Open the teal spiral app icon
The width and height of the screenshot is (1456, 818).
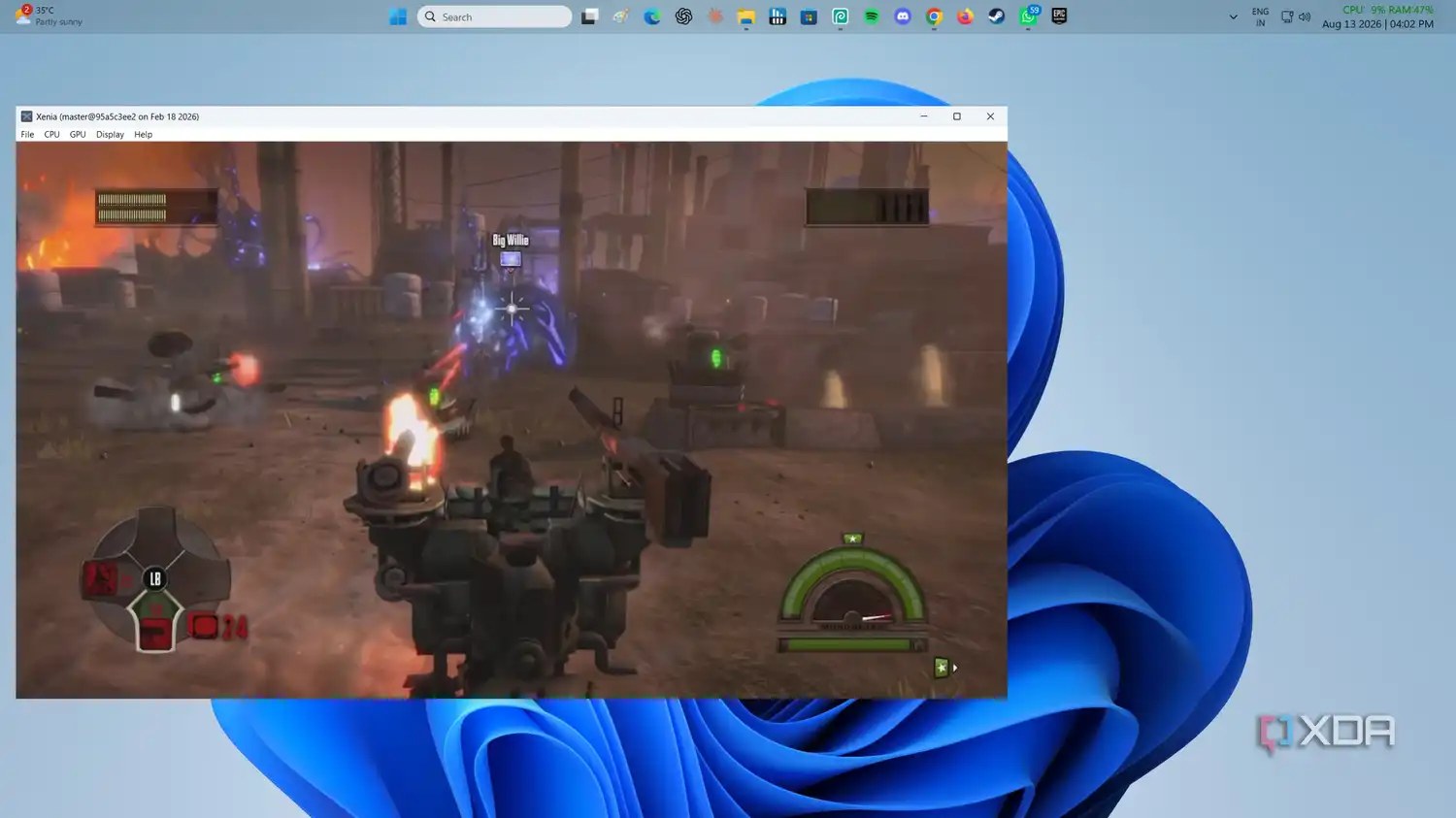point(841,16)
